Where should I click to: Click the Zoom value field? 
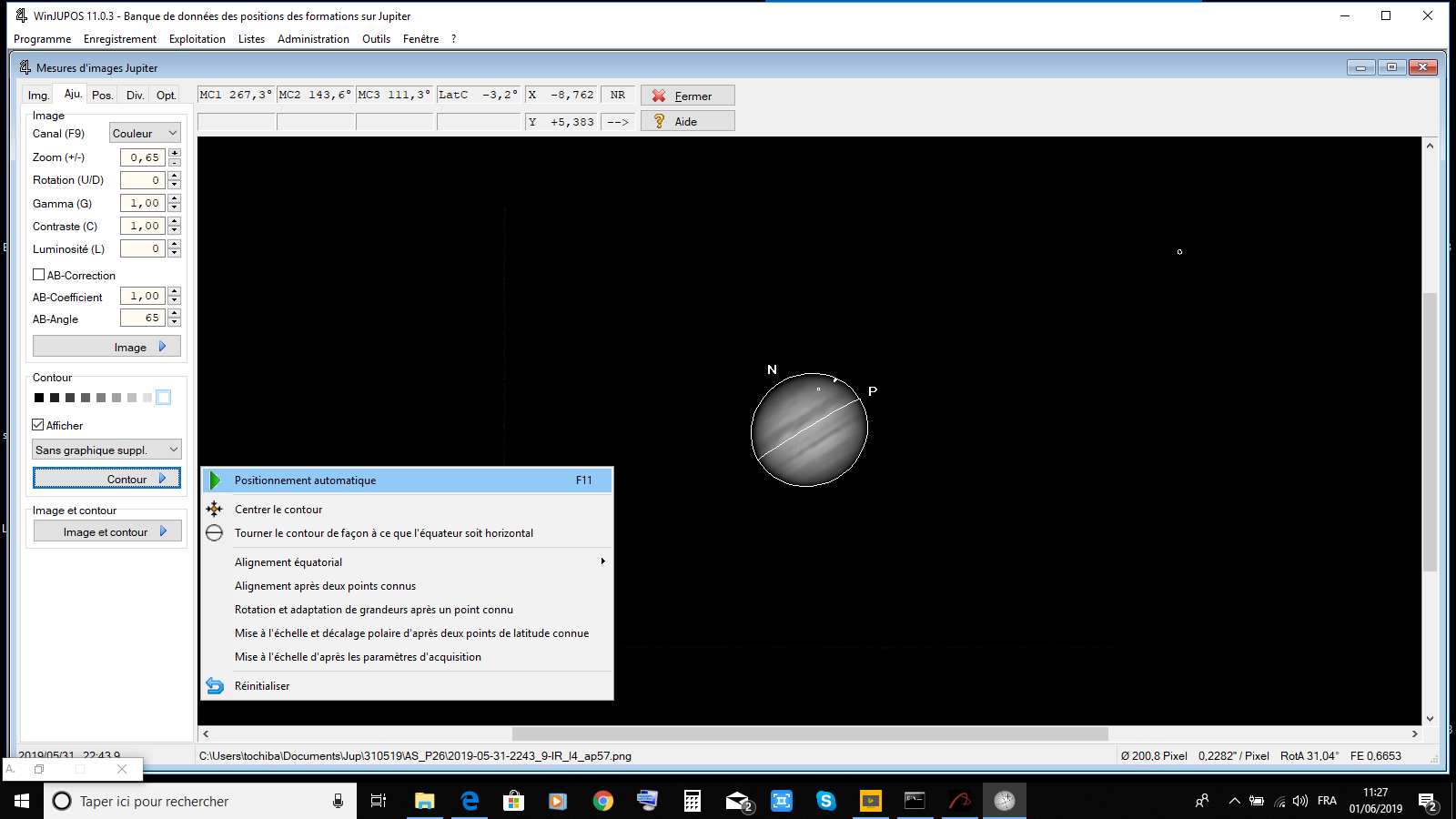[143, 157]
